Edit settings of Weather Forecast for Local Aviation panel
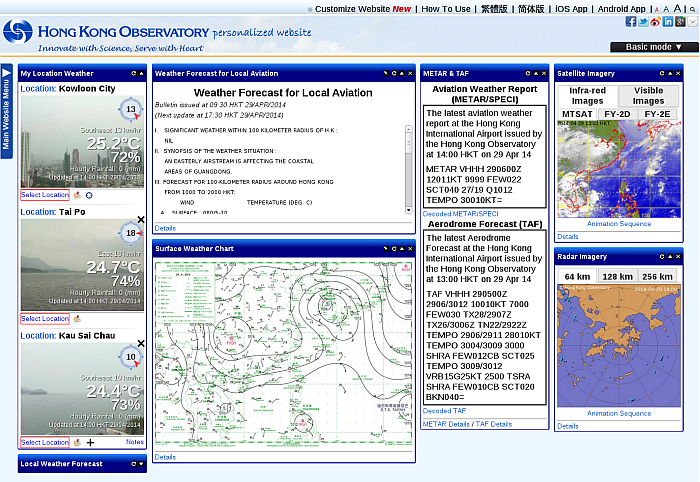700x482 pixels. pos(386,73)
